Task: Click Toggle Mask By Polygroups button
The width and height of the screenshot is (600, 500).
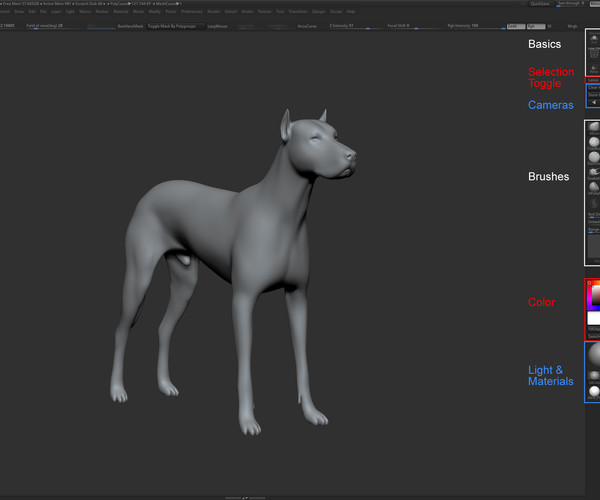Action: (175, 26)
